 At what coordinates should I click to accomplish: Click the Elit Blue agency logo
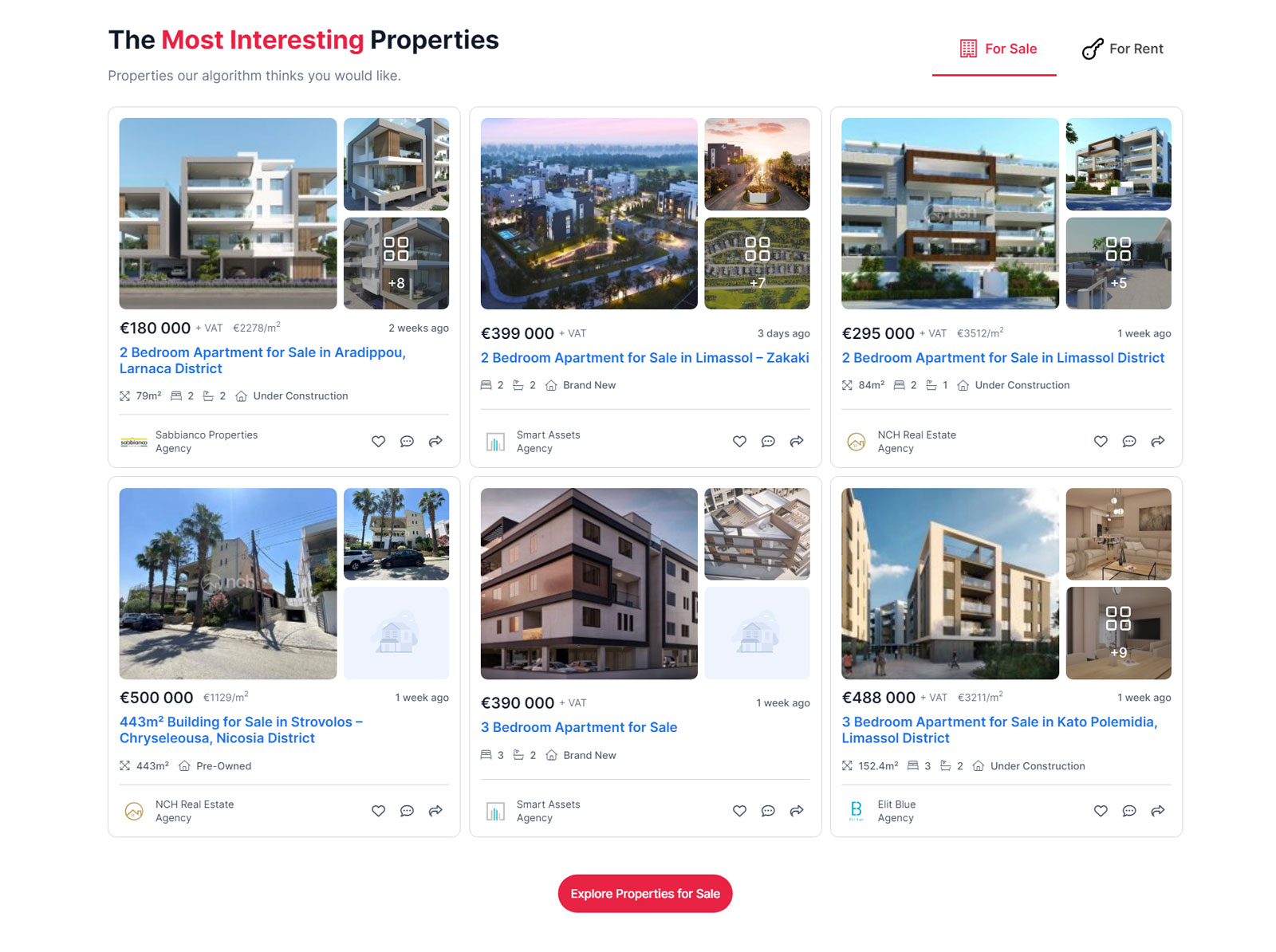(856, 811)
